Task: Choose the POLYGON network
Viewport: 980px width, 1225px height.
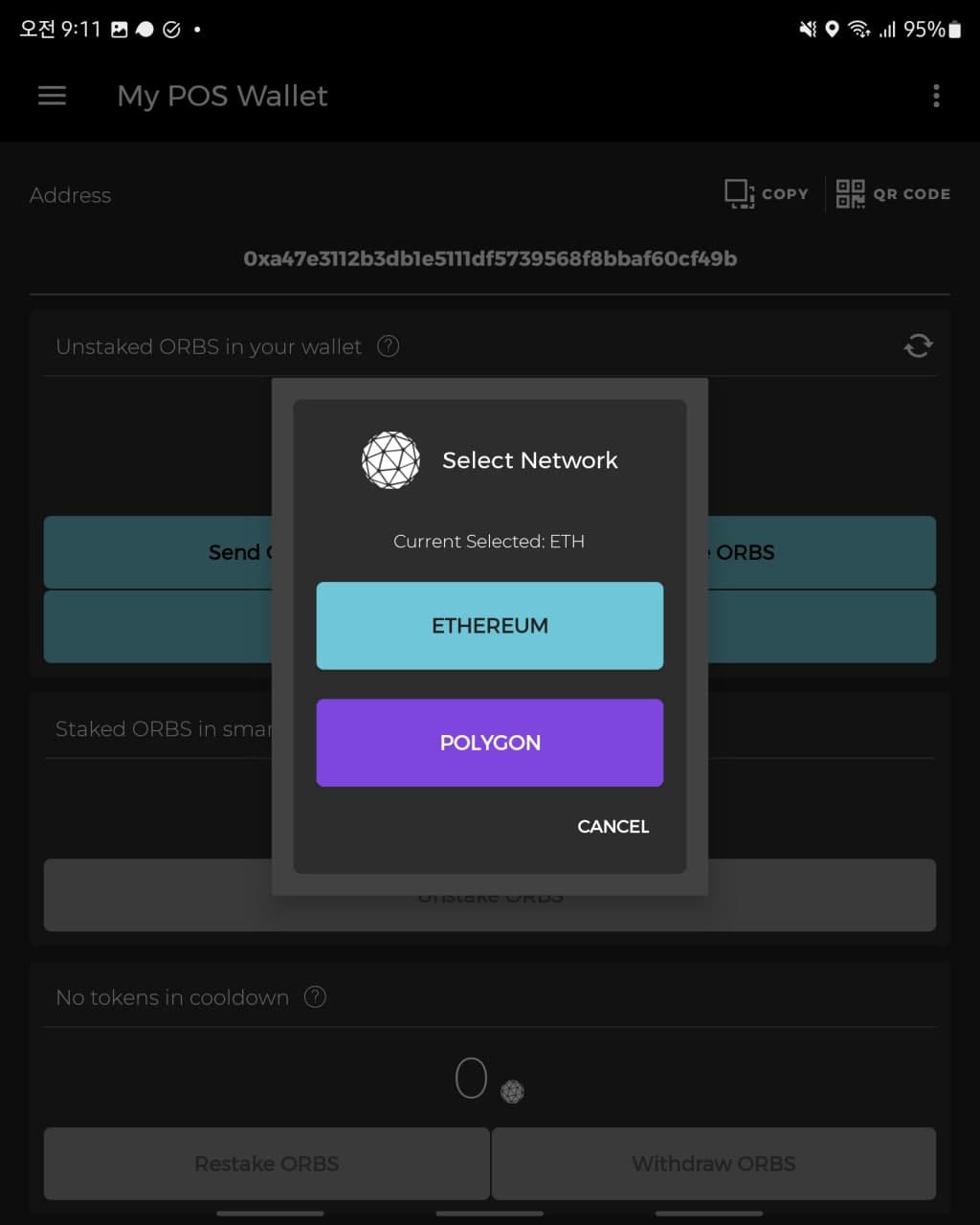Action: click(x=490, y=743)
